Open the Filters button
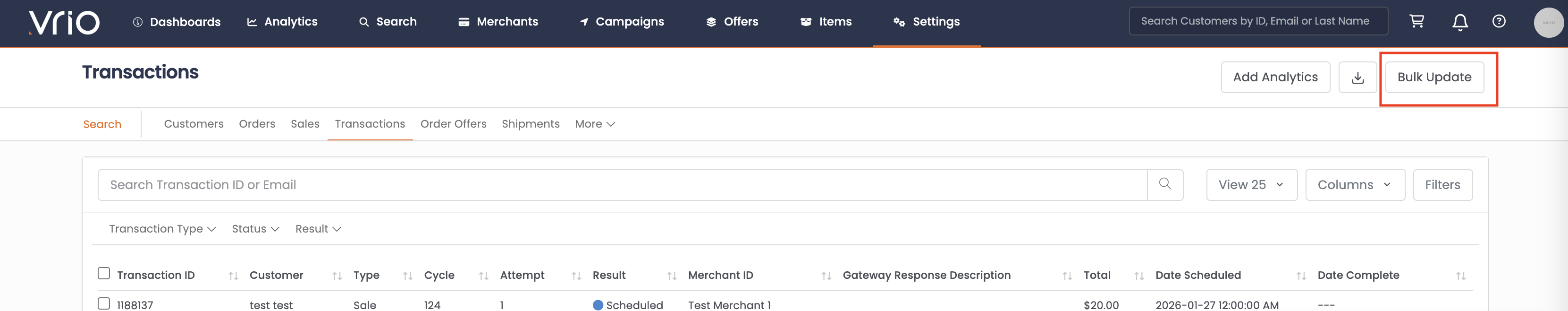Viewport: 1568px width, 311px height. tap(1442, 185)
